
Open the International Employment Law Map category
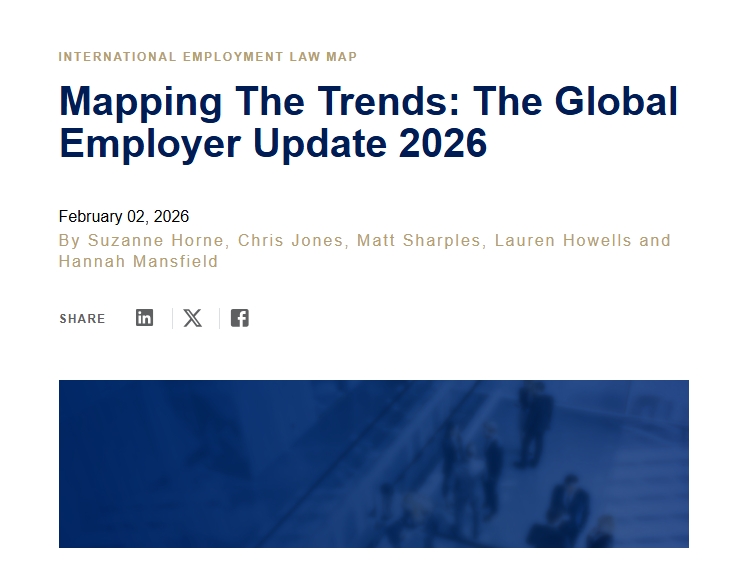pos(207,57)
